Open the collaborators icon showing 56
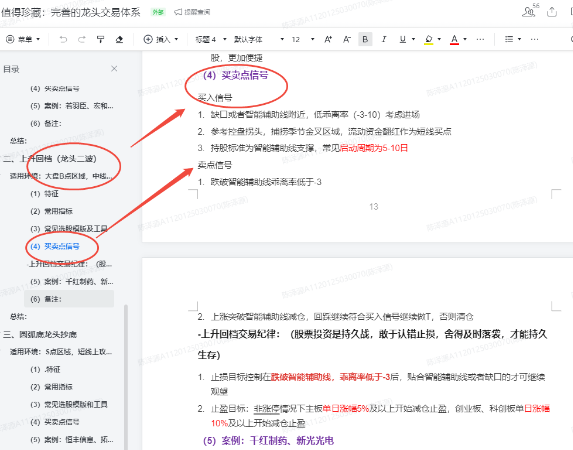 [x=530, y=11]
